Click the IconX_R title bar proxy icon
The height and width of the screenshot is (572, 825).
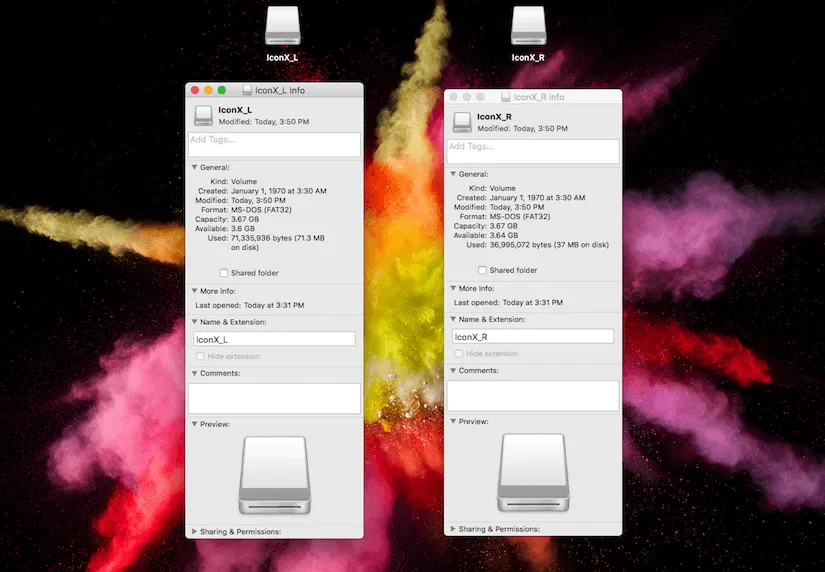[x=506, y=97]
